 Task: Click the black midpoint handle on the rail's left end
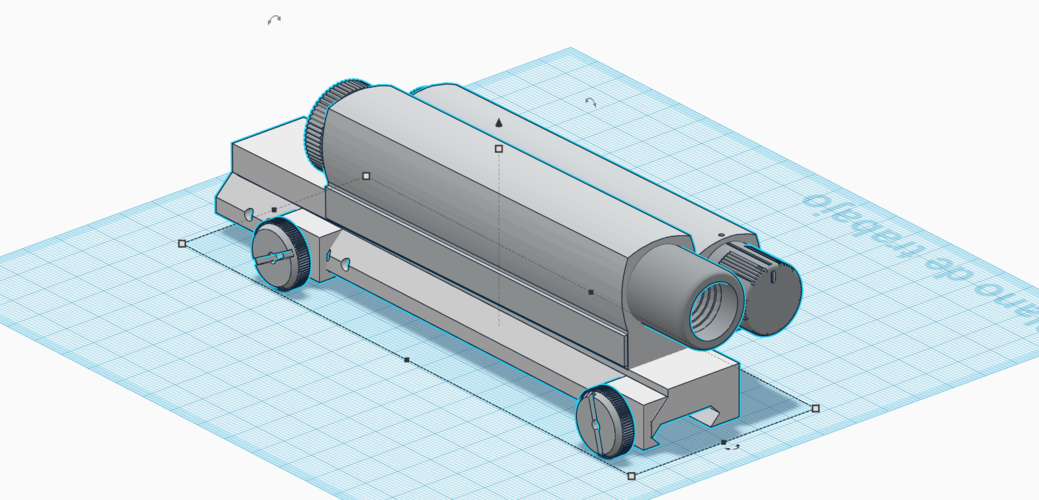[x=274, y=210]
